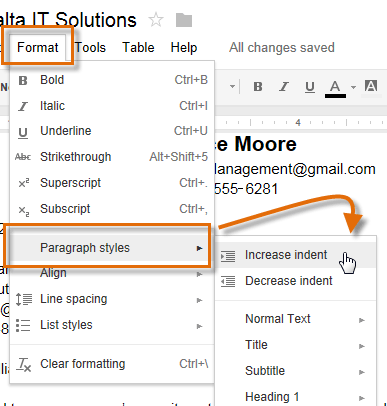Click the Increase indent icon
The height and width of the screenshot is (406, 387).
point(228,256)
